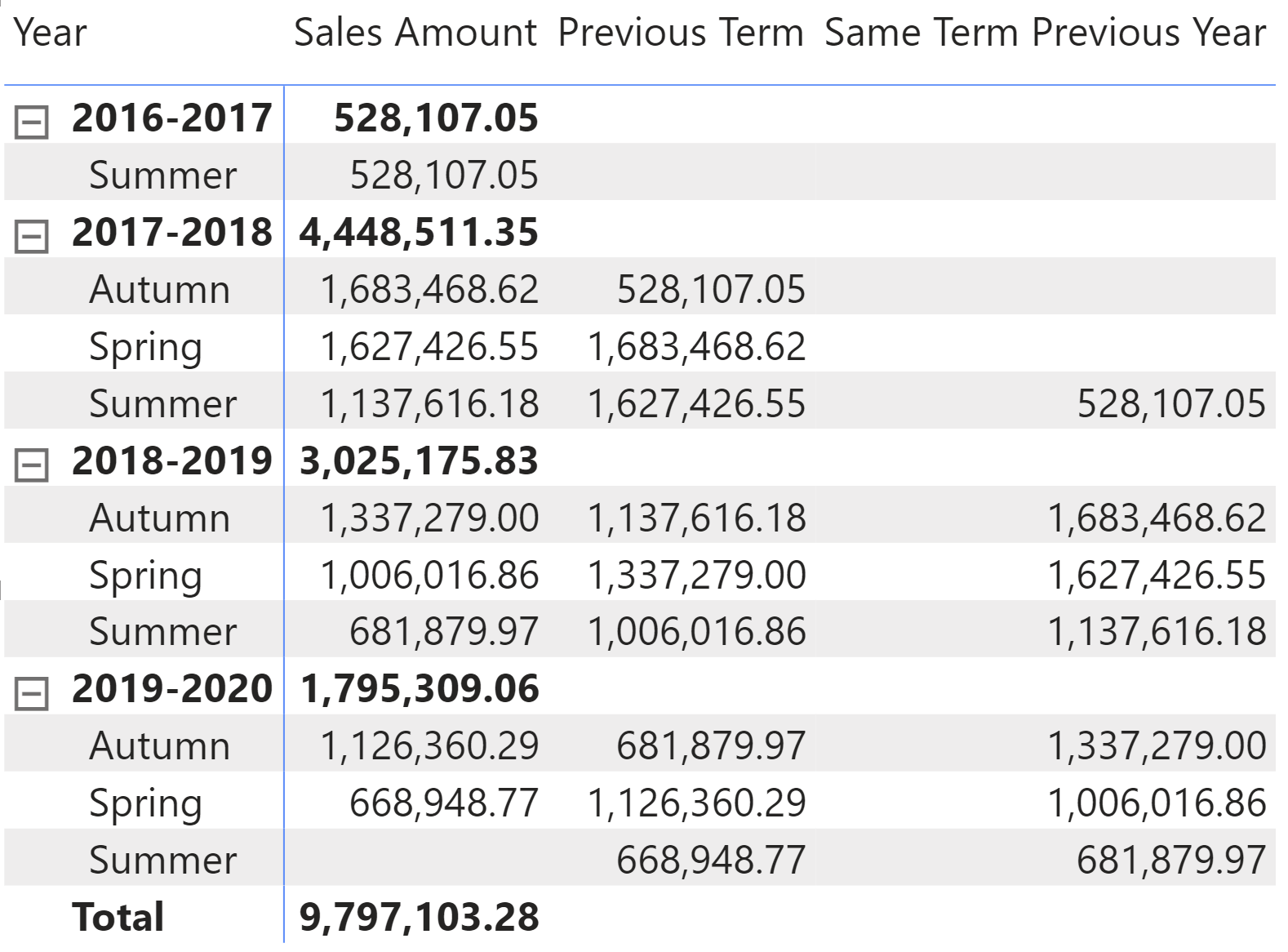Select the 2016-2017 Summer row label

[162, 176]
